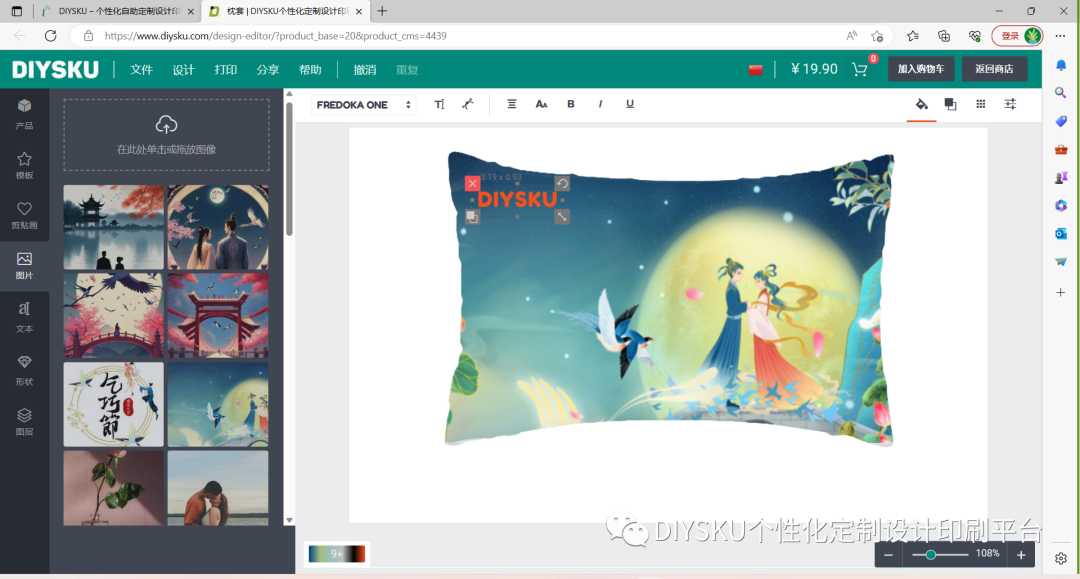
Task: Click 重复 (Redo)
Action: click(x=407, y=70)
